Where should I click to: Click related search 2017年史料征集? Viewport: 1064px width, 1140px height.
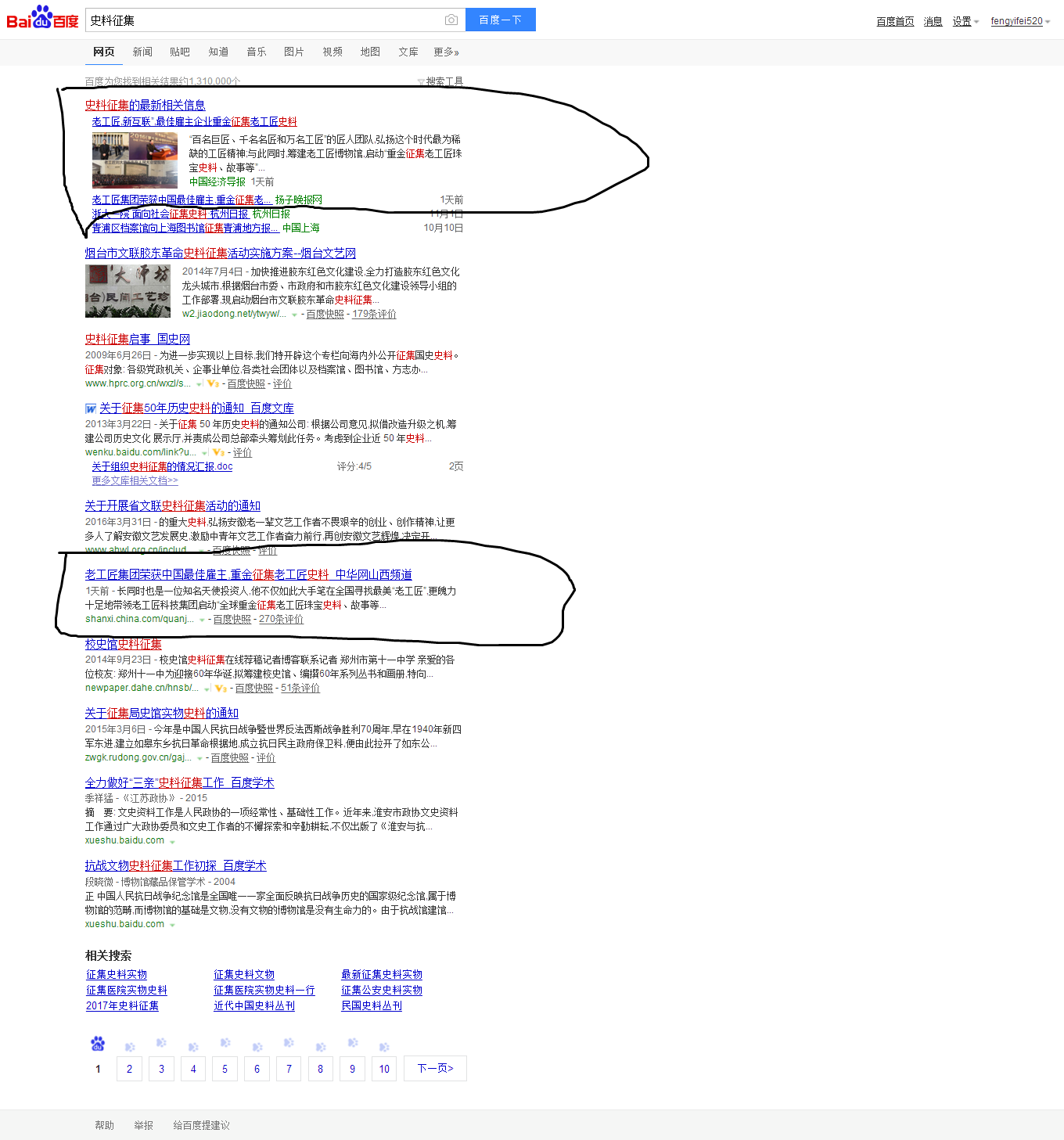(x=122, y=1005)
